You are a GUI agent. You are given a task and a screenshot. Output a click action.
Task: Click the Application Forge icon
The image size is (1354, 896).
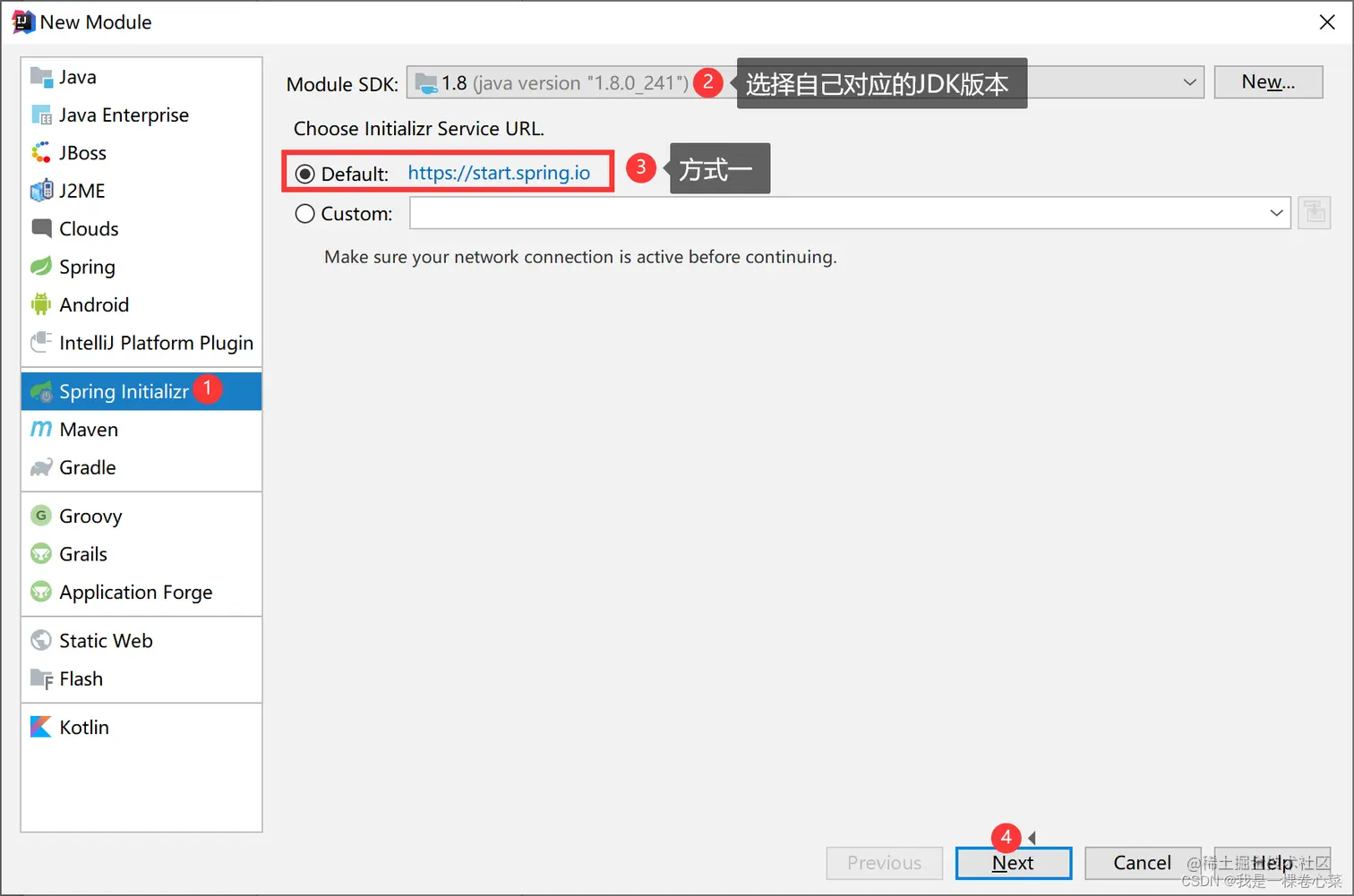[x=41, y=592]
